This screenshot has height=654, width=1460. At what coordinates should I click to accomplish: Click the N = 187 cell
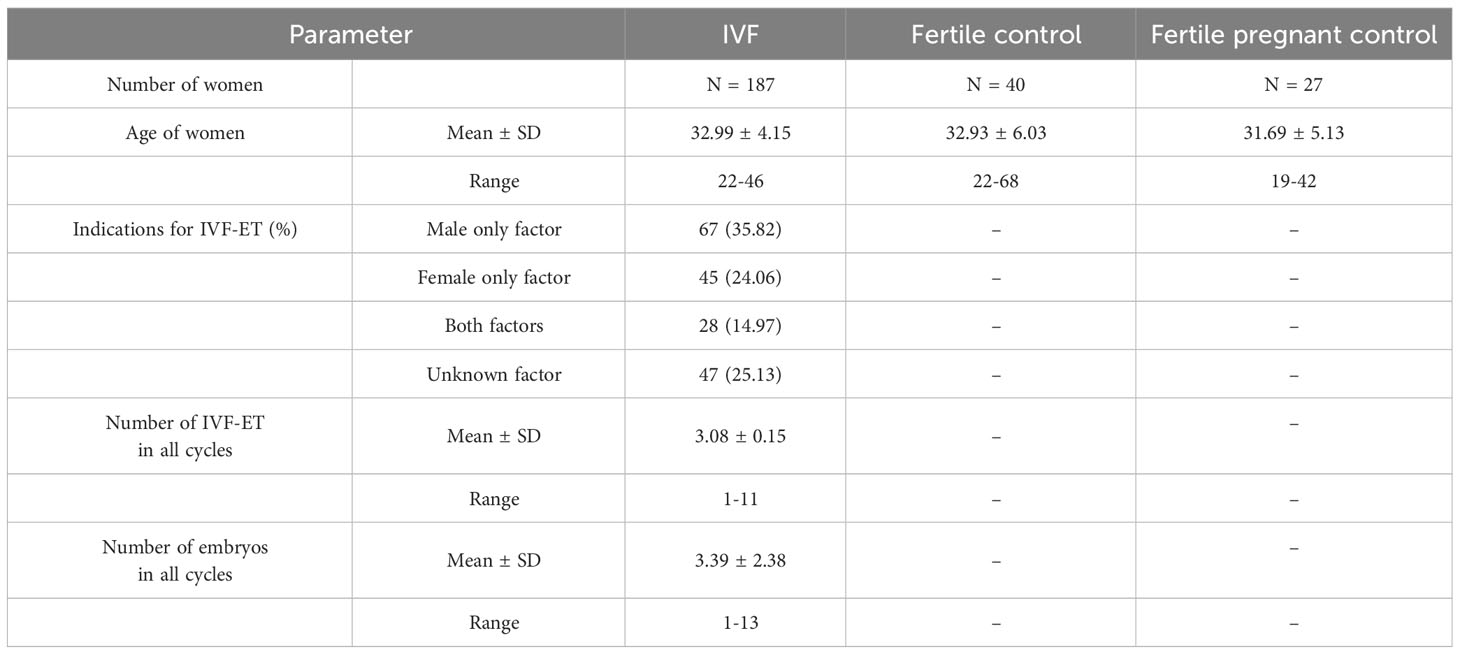click(x=736, y=85)
